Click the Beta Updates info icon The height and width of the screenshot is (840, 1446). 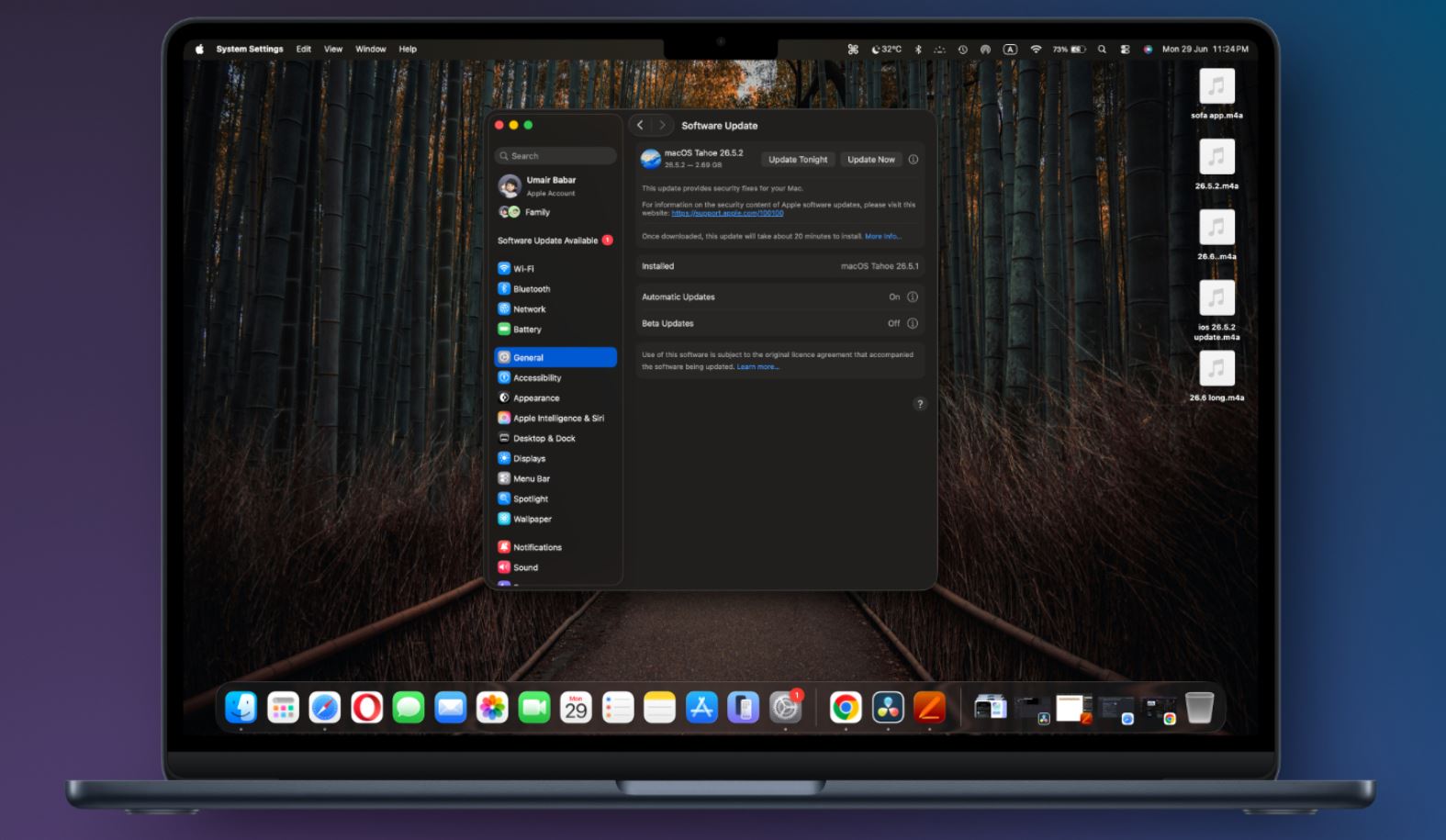pyautogui.click(x=913, y=323)
